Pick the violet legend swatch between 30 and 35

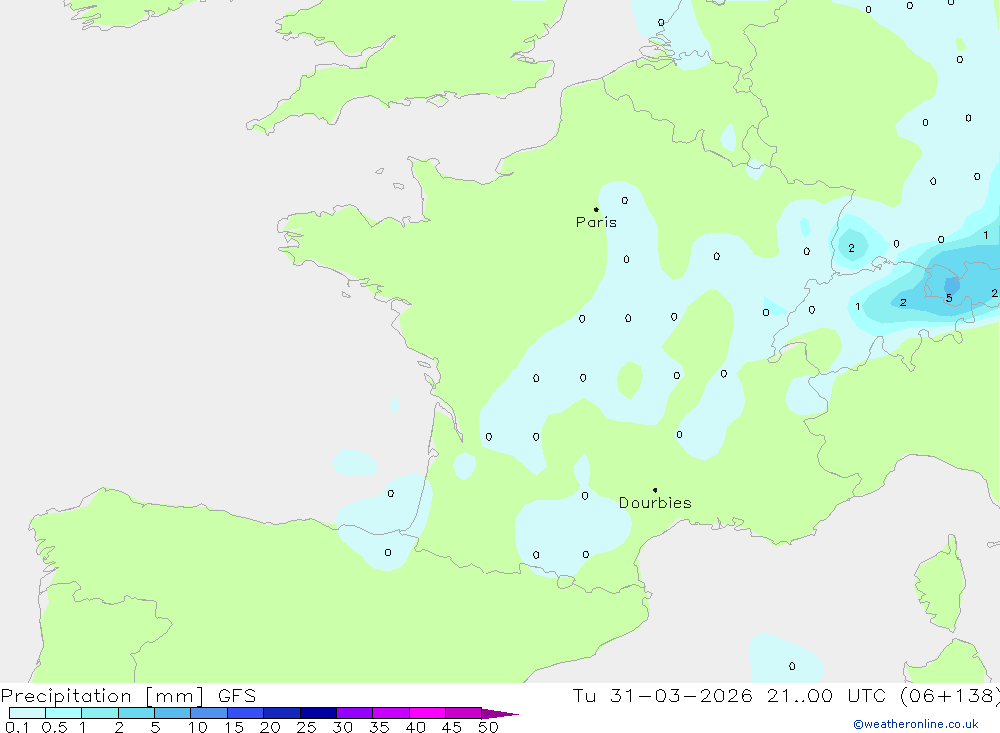click(354, 713)
